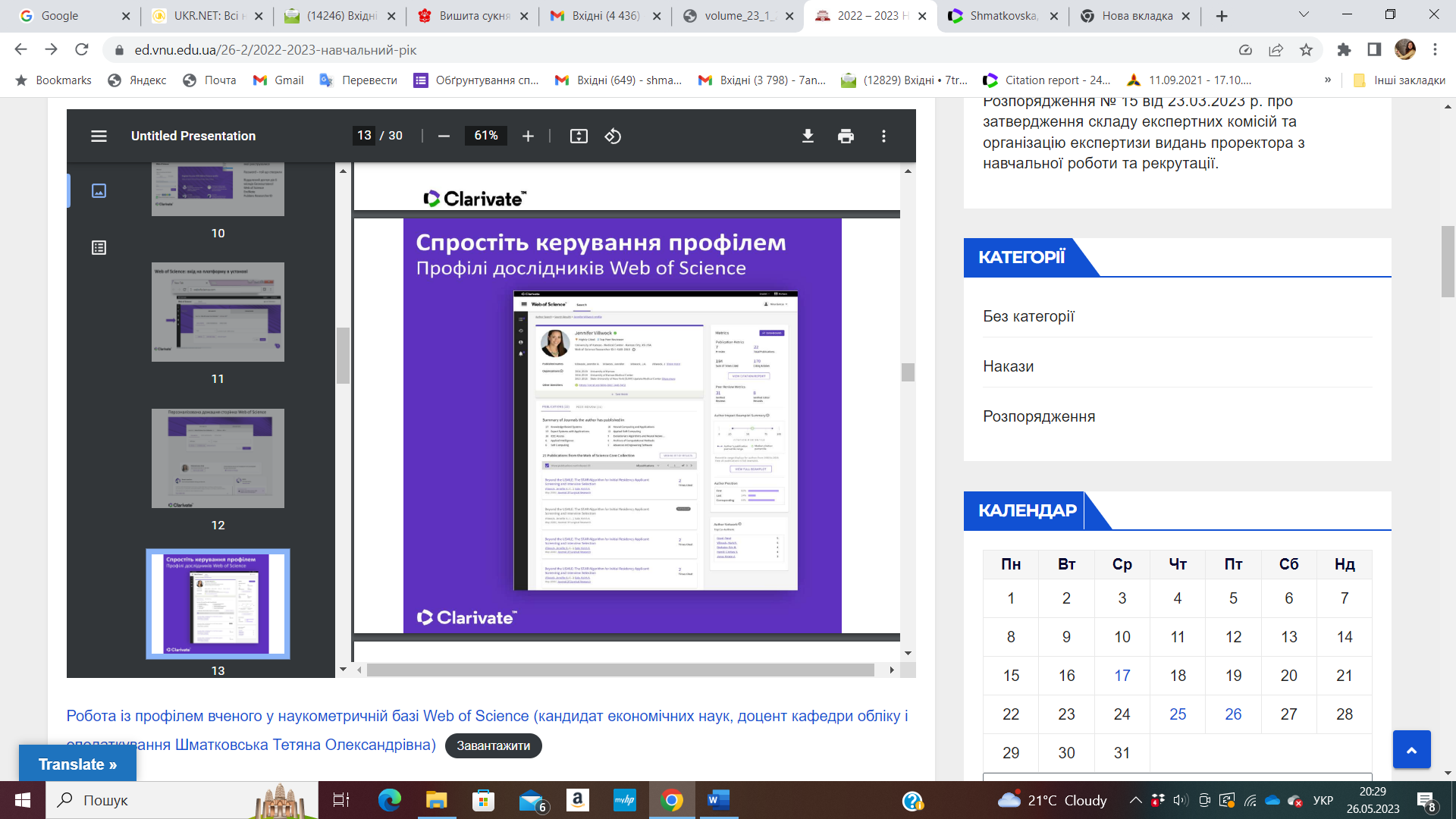Show the thumbnails view in sidebar

[99, 190]
